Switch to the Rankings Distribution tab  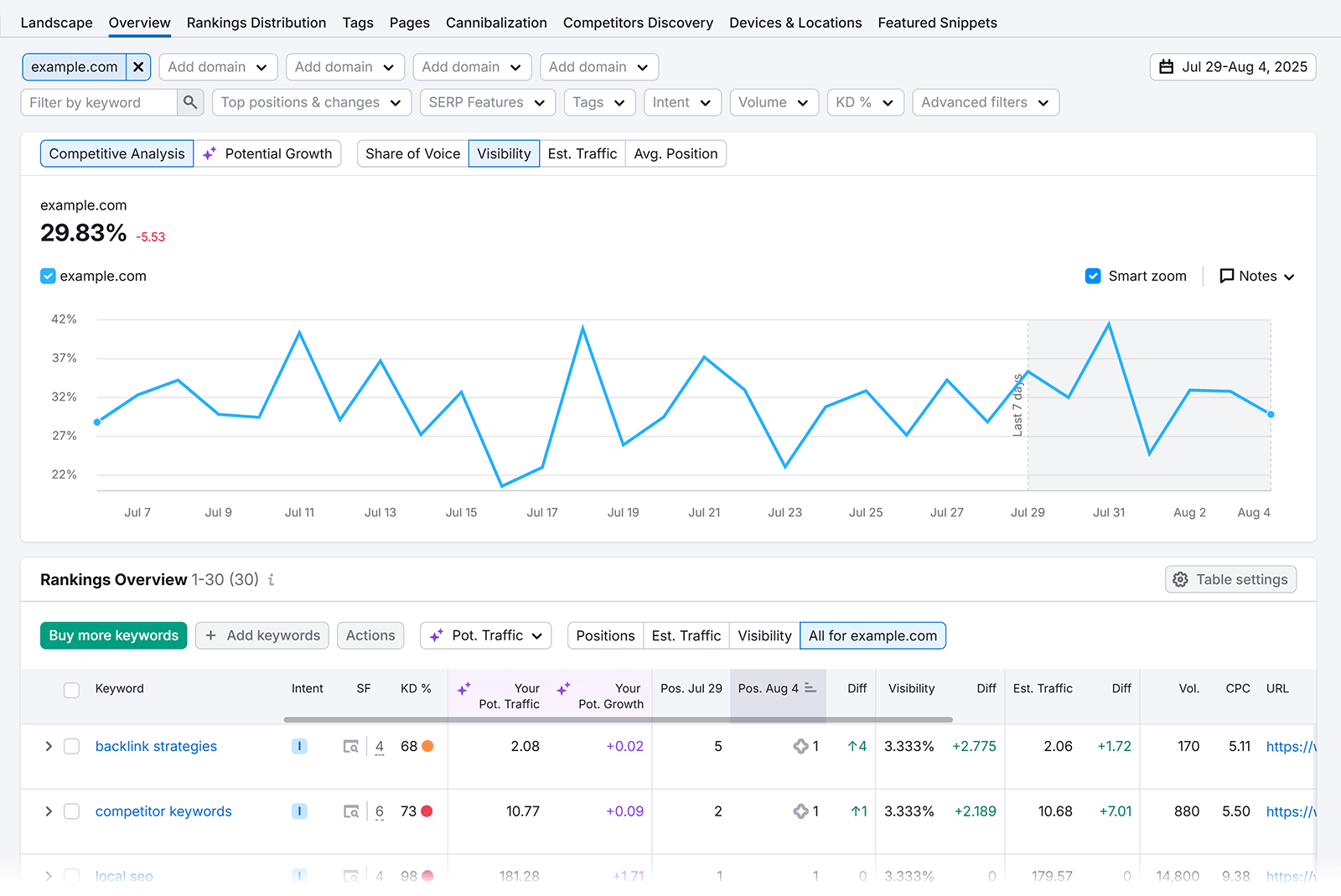pyautogui.click(x=256, y=23)
